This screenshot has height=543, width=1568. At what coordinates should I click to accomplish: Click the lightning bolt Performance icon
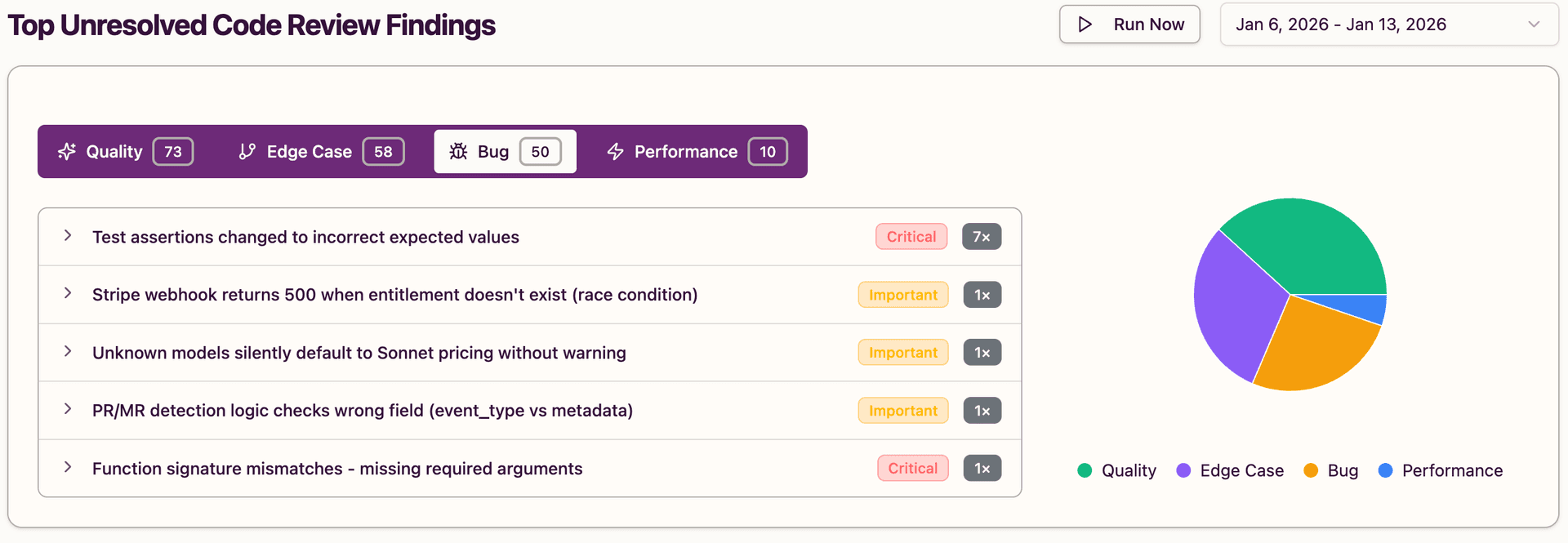tap(613, 151)
